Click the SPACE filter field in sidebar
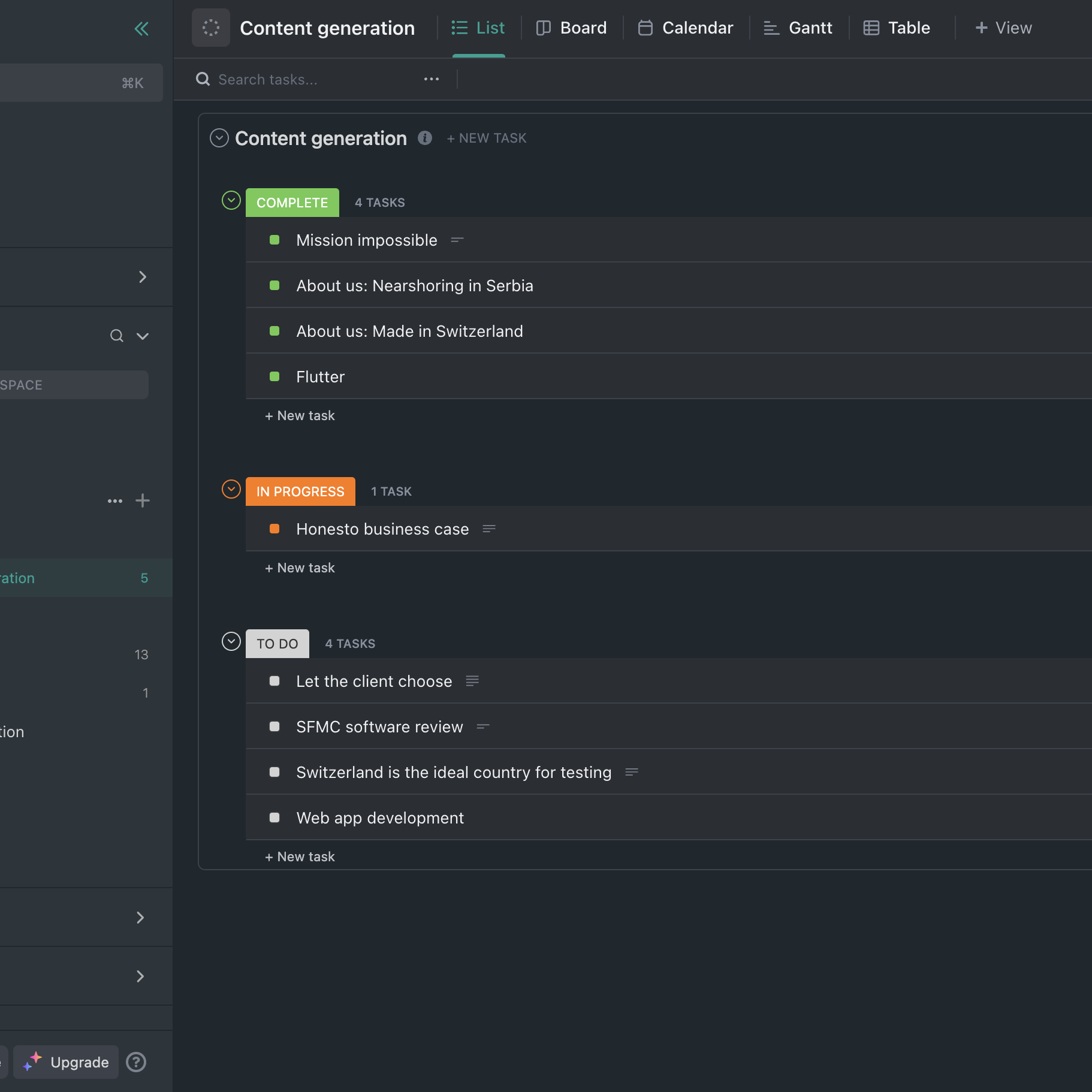 [74, 385]
